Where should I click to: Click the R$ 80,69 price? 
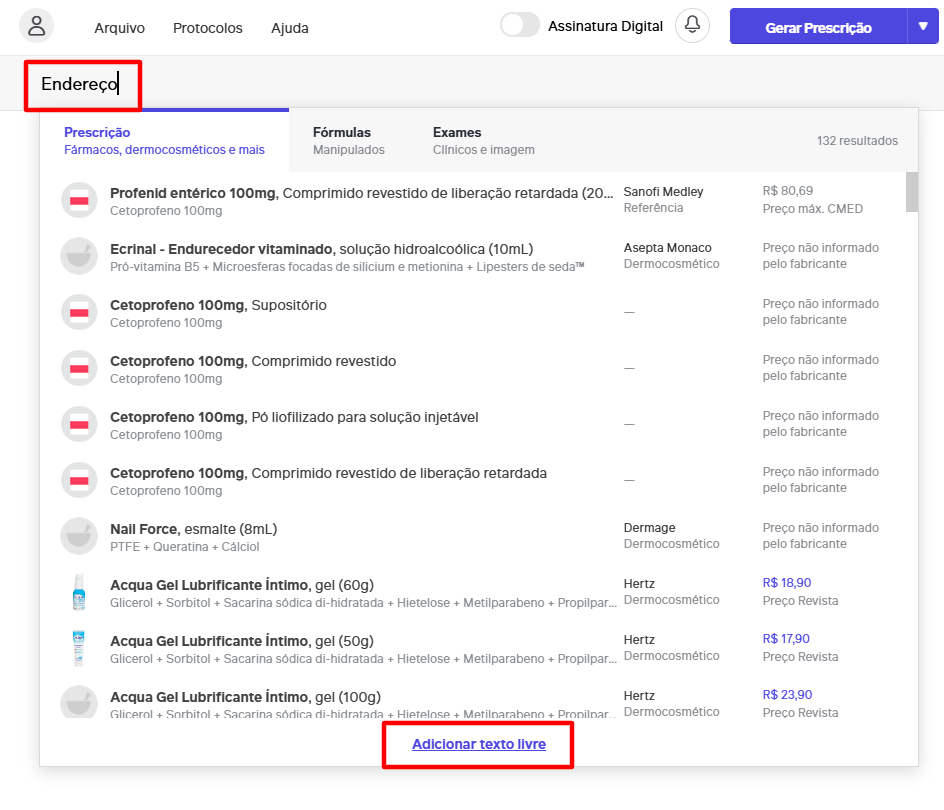pyautogui.click(x=787, y=191)
